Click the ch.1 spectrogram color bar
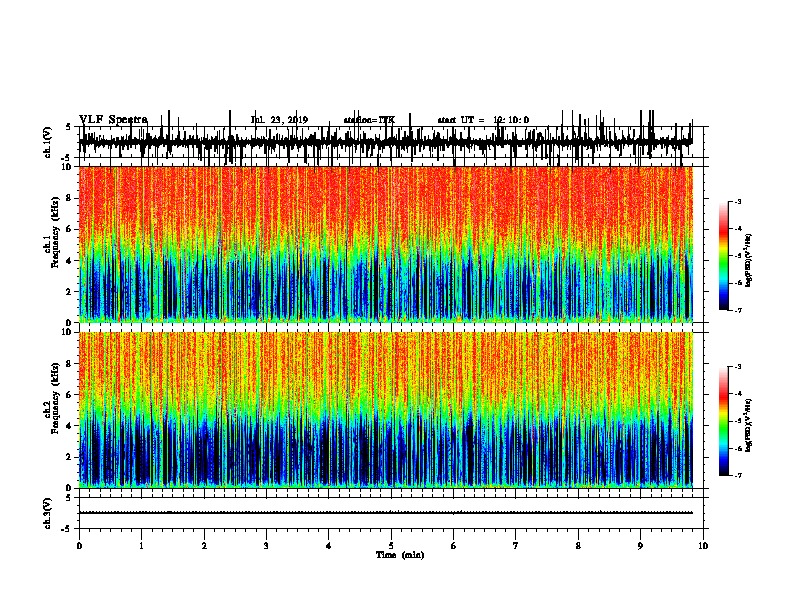Image resolution: width=792 pixels, height=612 pixels. (x=723, y=256)
